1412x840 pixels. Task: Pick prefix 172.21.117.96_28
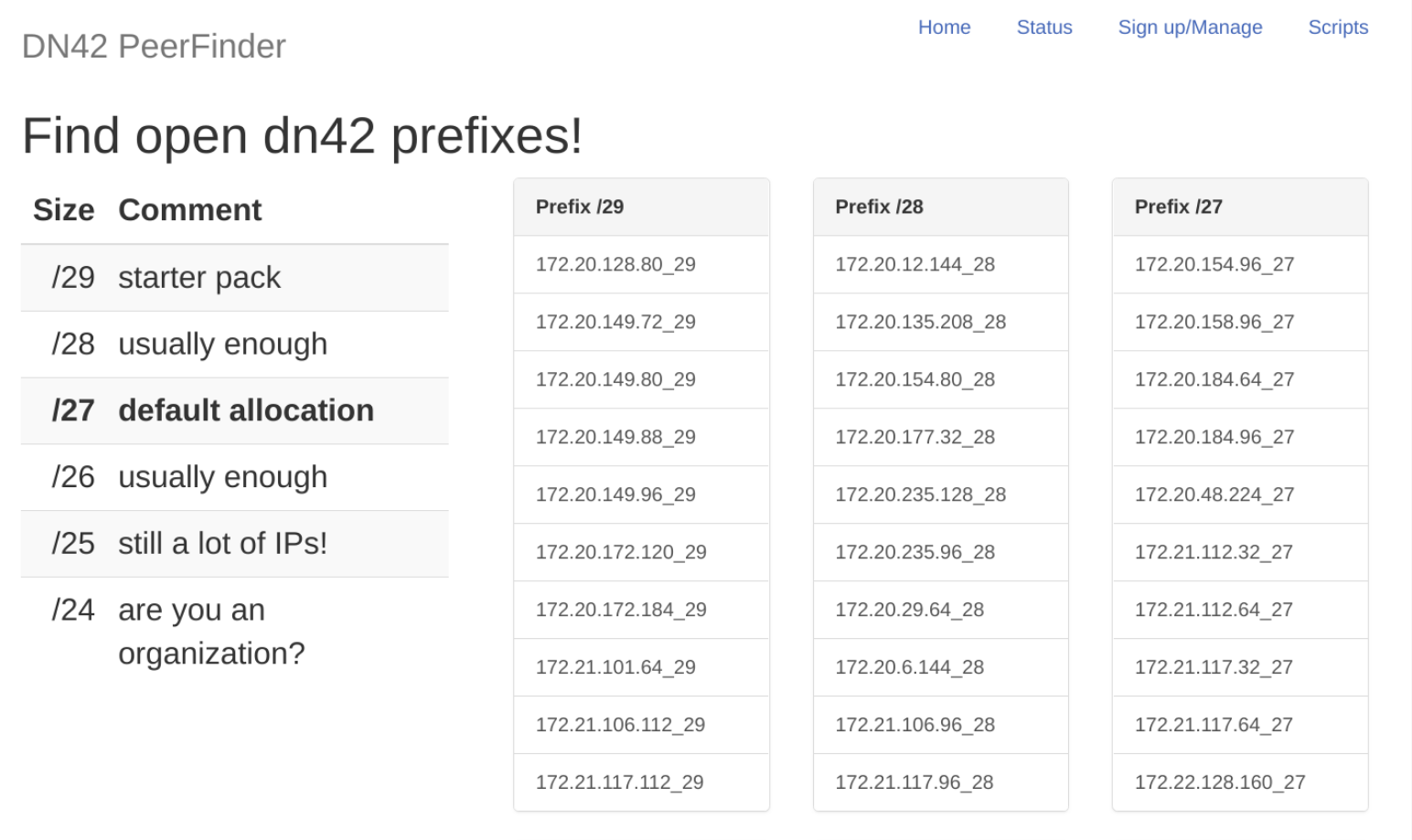pos(941,782)
